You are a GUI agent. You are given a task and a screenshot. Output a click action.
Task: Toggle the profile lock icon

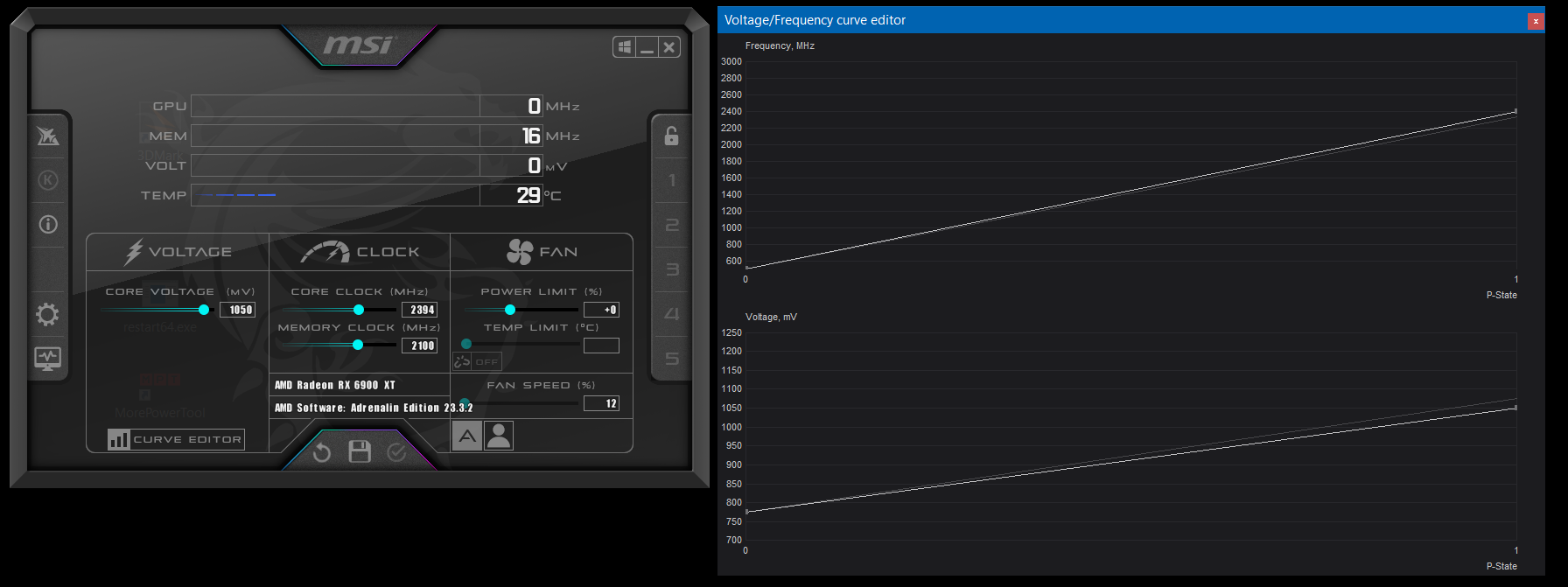(671, 136)
